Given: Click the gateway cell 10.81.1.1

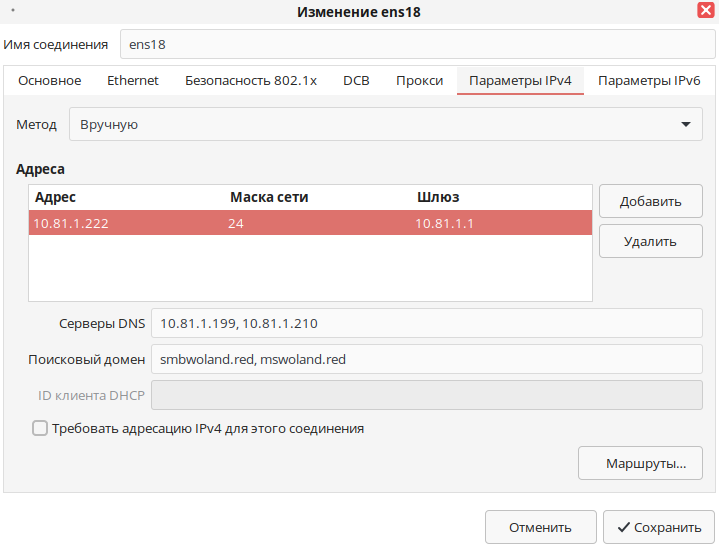Looking at the screenshot, I should pyautogui.click(x=444, y=223).
